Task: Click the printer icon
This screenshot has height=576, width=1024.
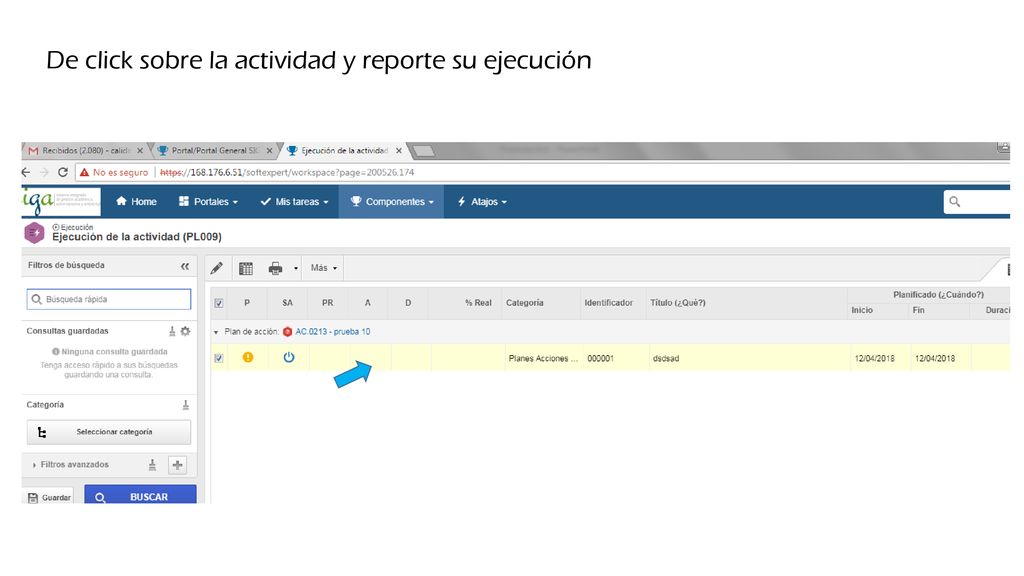Action: point(276,268)
